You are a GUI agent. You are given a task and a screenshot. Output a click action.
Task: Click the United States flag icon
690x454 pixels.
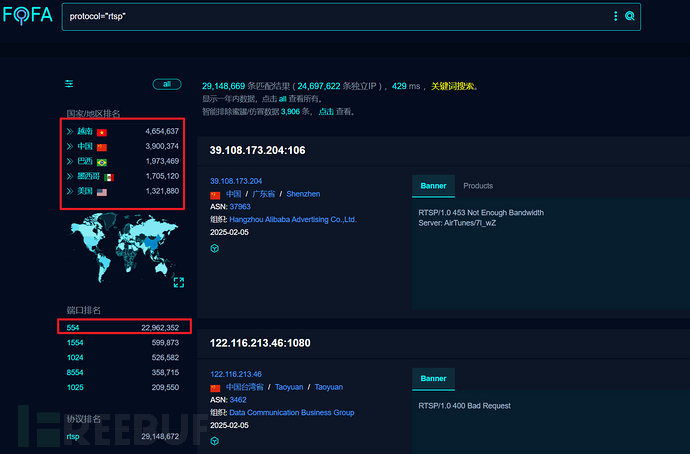[102, 192]
